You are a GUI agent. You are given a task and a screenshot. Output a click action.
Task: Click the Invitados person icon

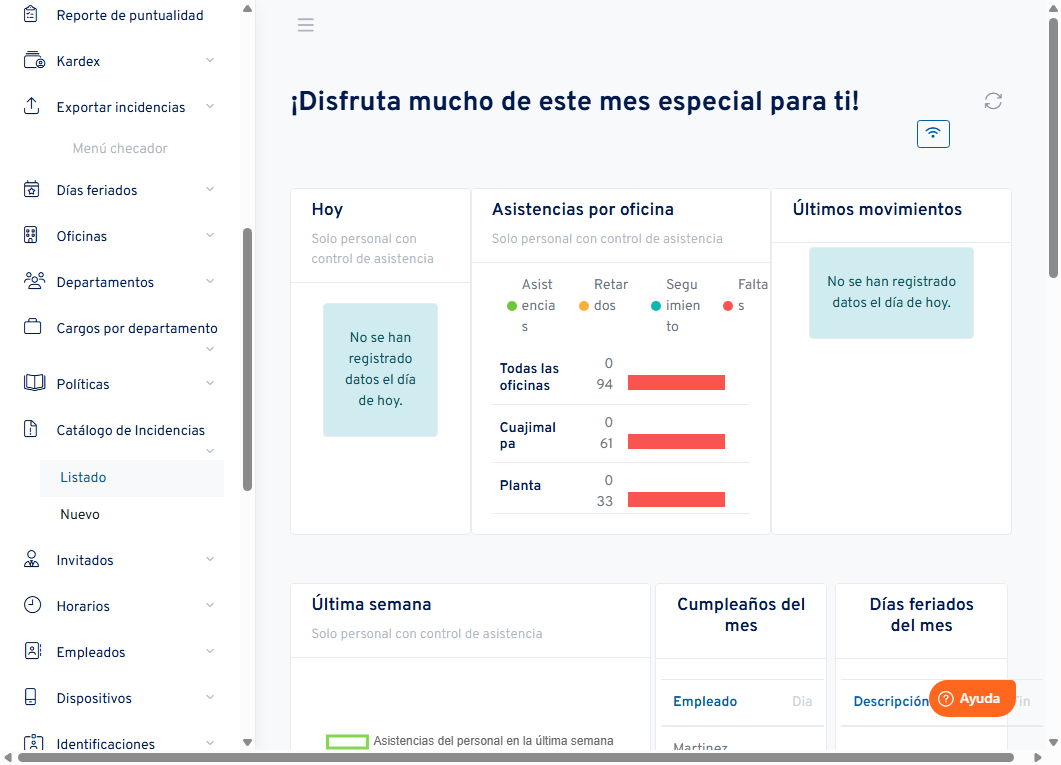(31, 559)
